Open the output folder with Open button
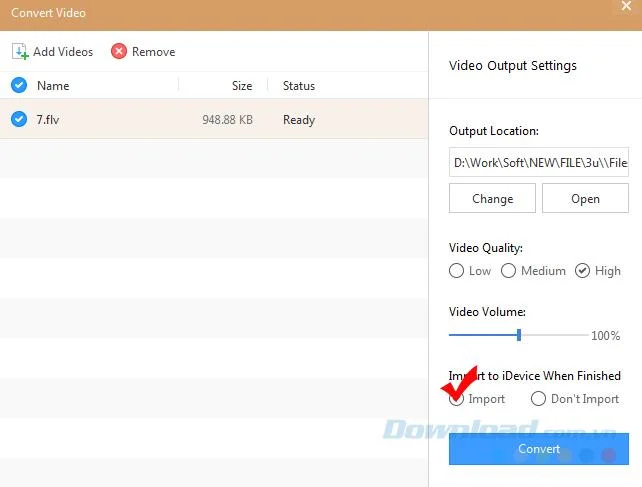The width and height of the screenshot is (642, 487). pyautogui.click(x=585, y=198)
